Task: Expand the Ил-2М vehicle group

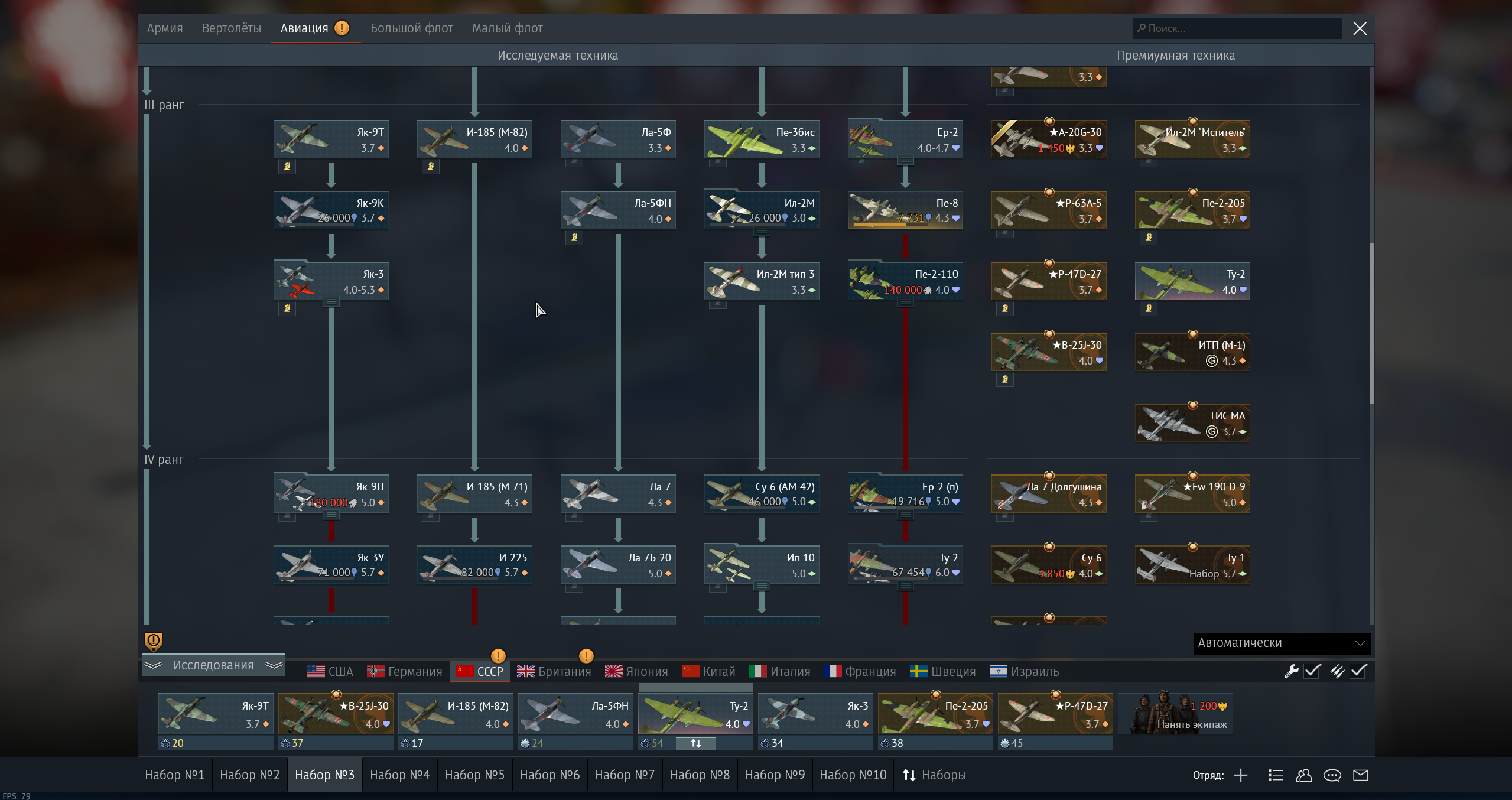Action: 762,232
